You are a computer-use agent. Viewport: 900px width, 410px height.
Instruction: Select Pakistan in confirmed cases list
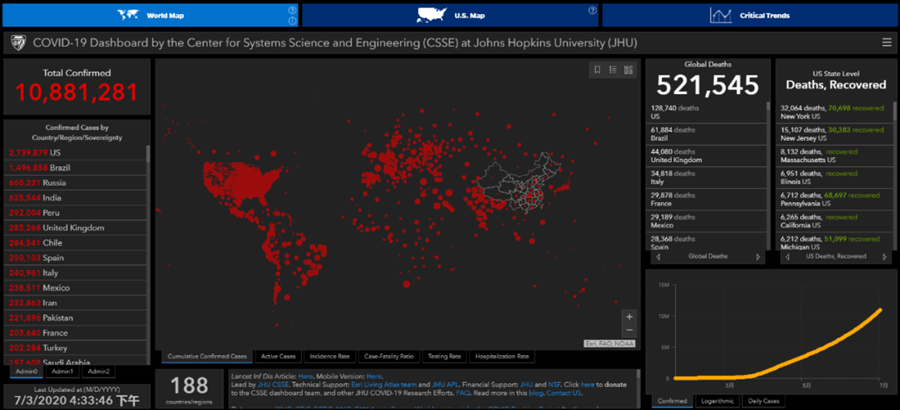point(77,318)
